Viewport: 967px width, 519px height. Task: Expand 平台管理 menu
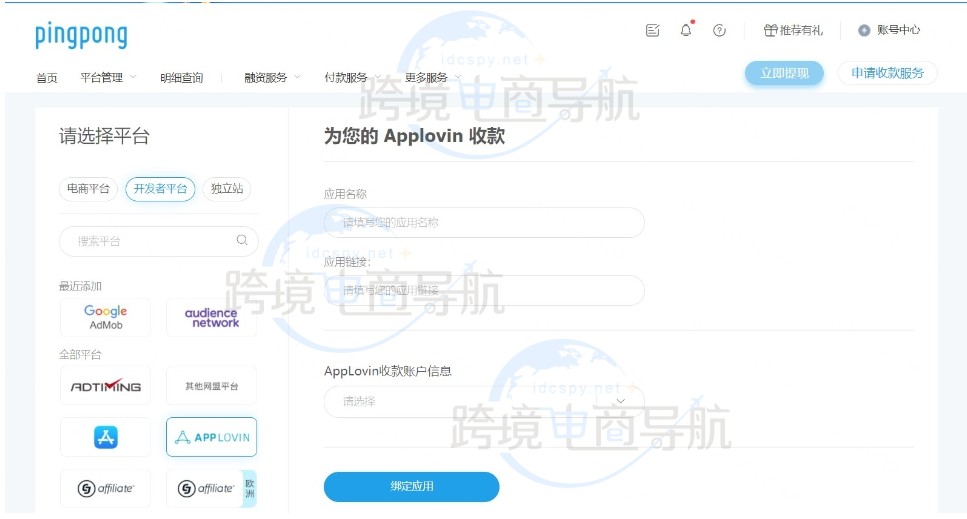pos(108,78)
